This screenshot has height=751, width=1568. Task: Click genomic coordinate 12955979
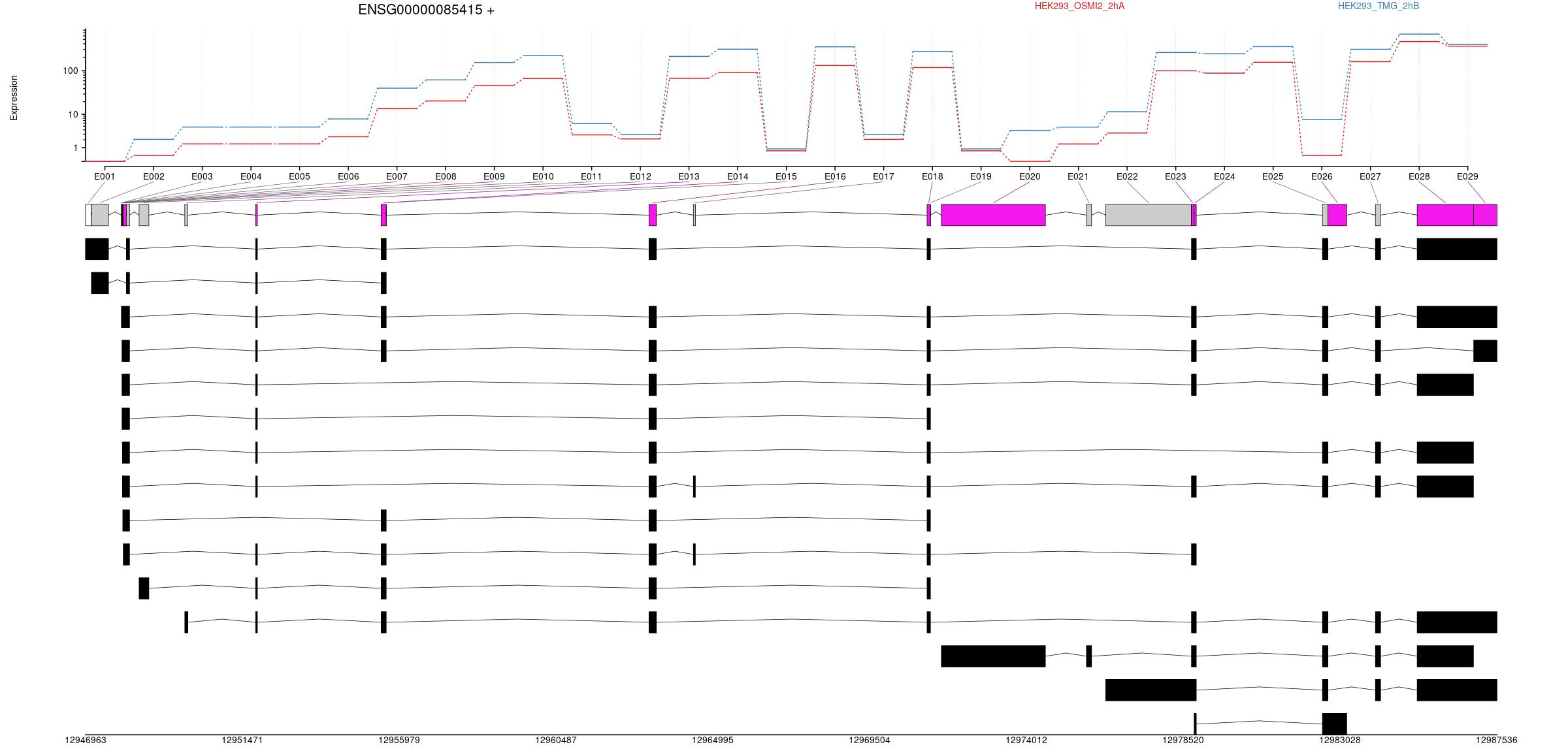pos(399,740)
